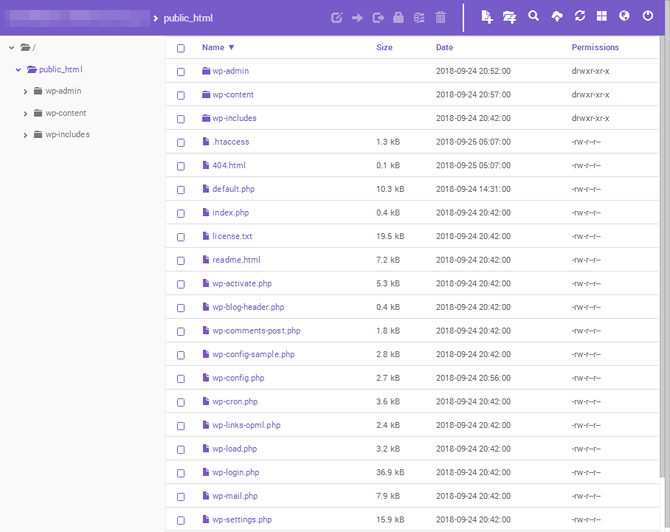Create a new folder with the folder-plus icon
The width and height of the screenshot is (670, 532).
(x=509, y=17)
